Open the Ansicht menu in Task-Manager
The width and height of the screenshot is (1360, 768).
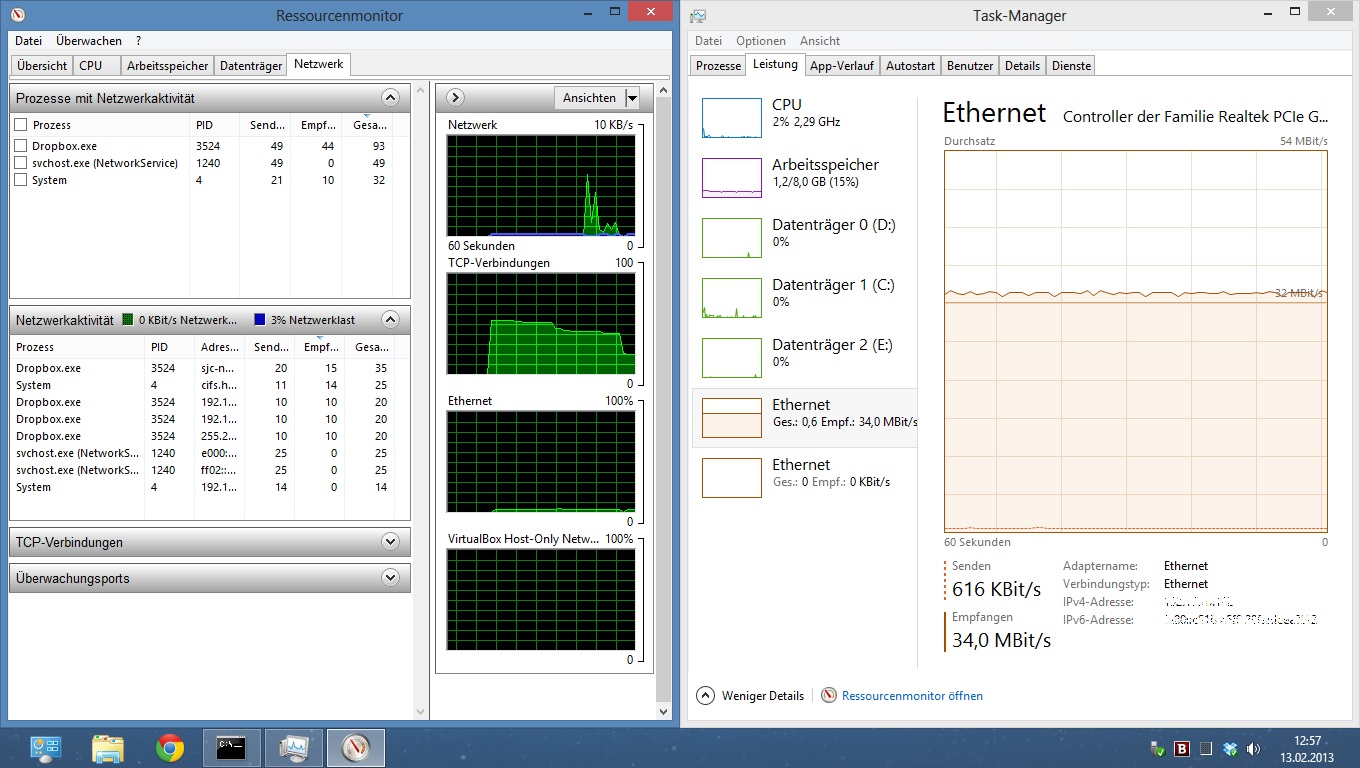820,41
